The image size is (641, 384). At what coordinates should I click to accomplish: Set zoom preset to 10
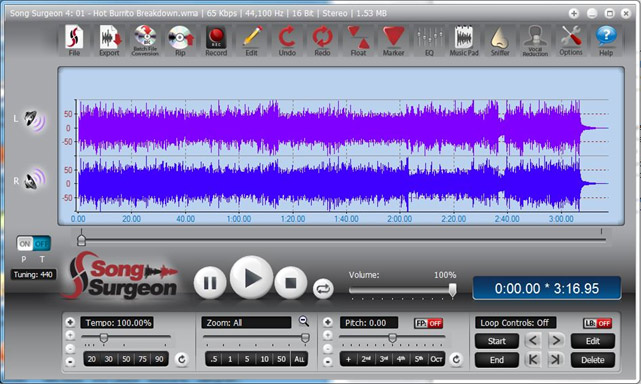pos(264,359)
